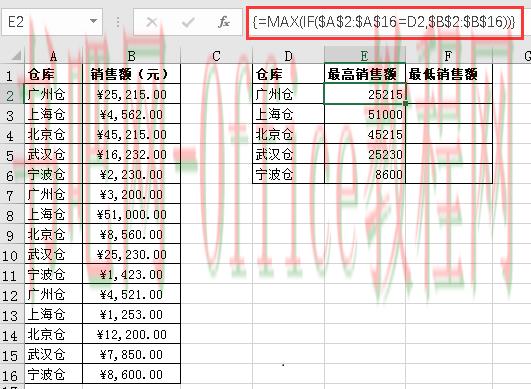Select cell D1 仓库 header

[289, 74]
